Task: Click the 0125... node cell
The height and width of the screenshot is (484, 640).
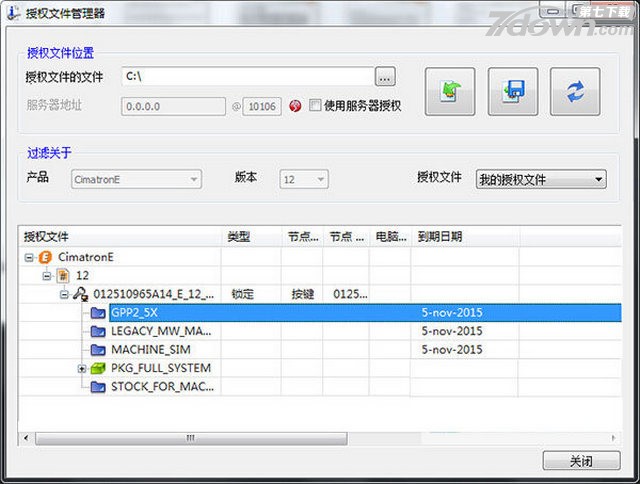Action: [x=350, y=294]
